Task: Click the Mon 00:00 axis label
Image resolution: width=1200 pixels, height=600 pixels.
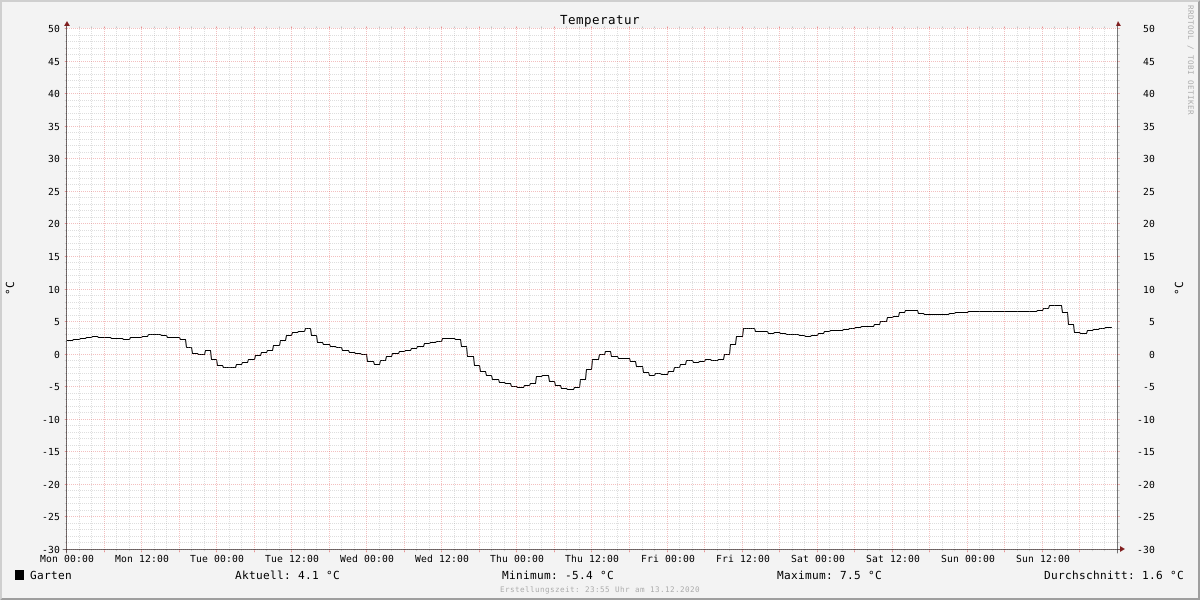Action: pos(67,559)
